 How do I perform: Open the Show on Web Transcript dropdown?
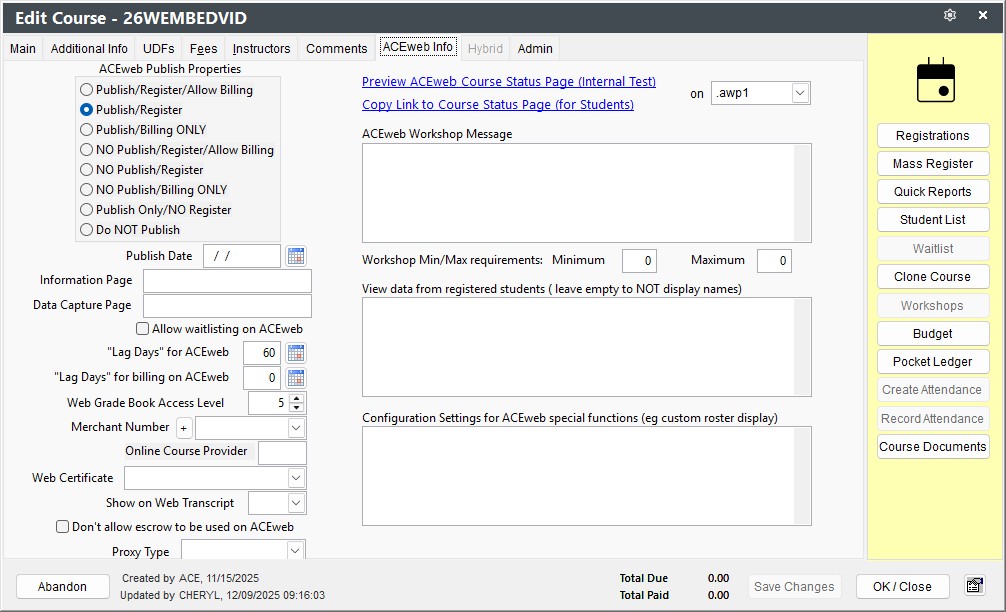coord(296,503)
